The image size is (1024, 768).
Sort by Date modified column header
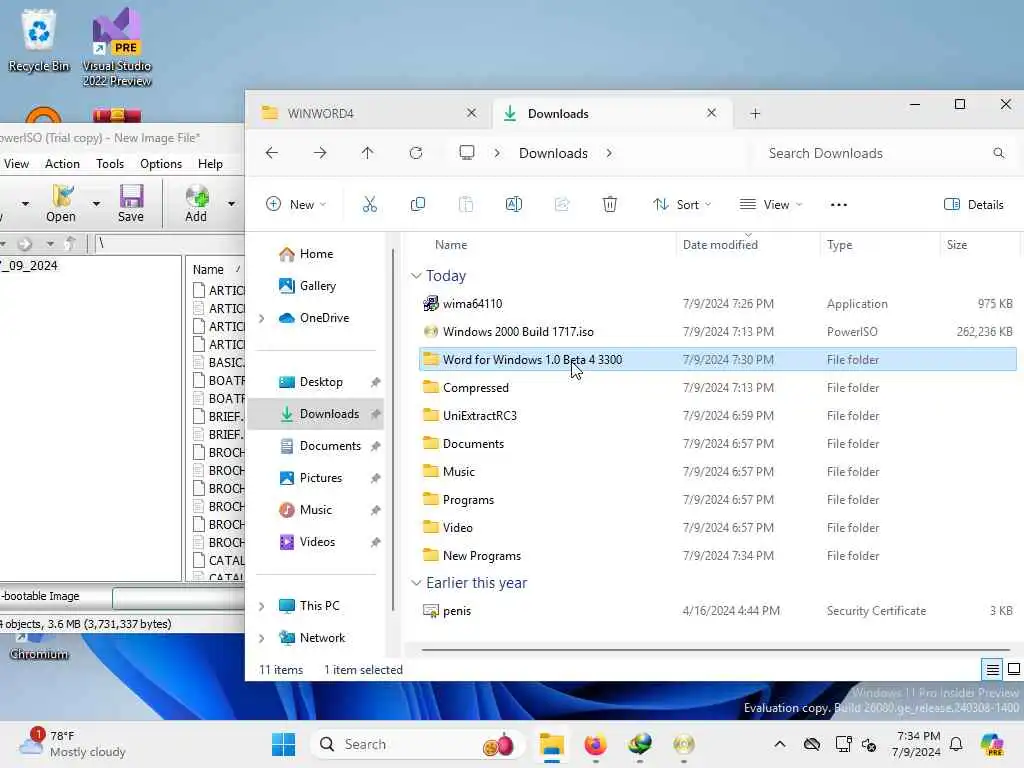tap(746, 245)
